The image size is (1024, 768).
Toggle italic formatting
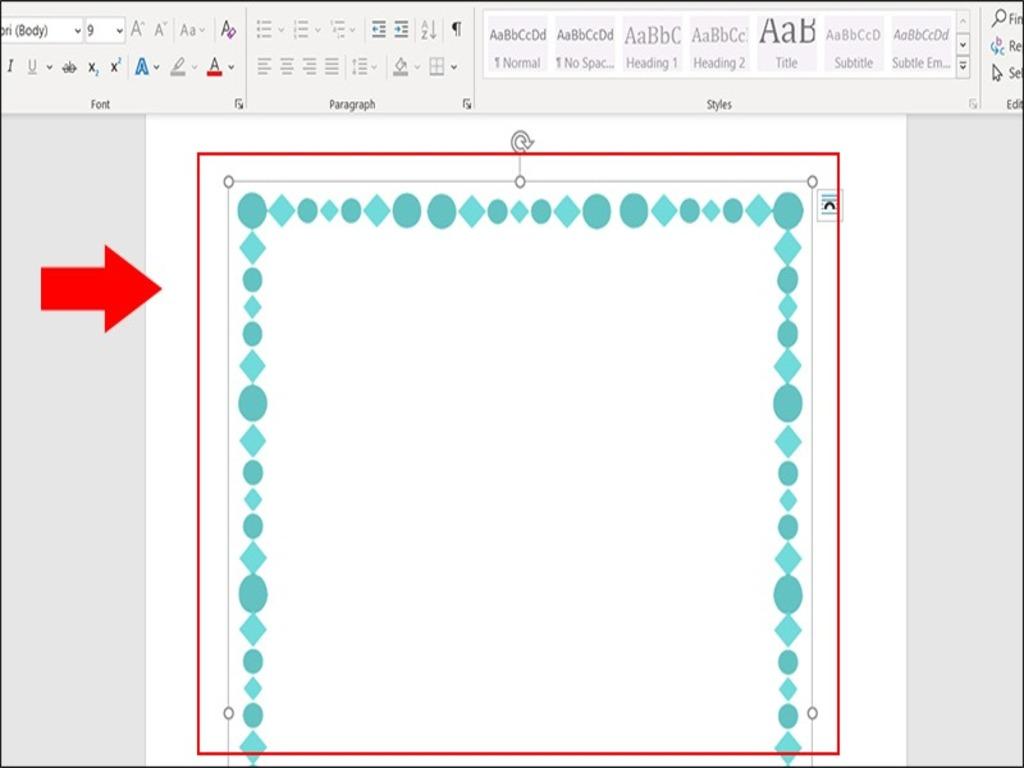10,67
